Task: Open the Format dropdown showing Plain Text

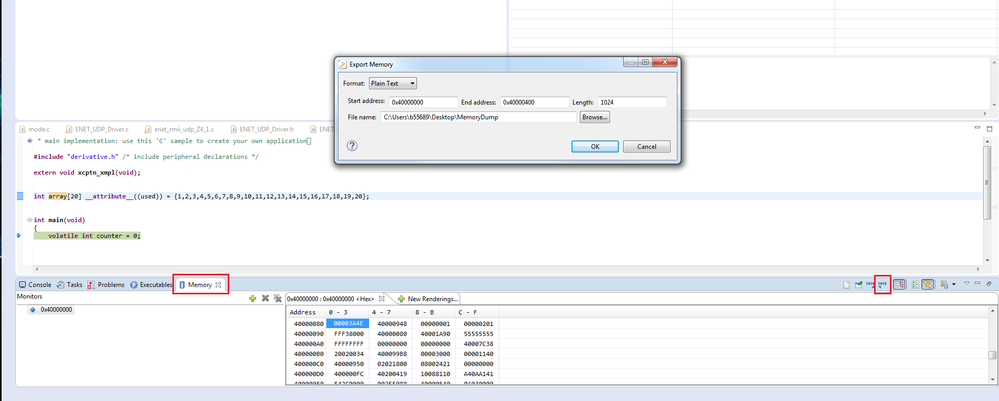Action: click(392, 84)
